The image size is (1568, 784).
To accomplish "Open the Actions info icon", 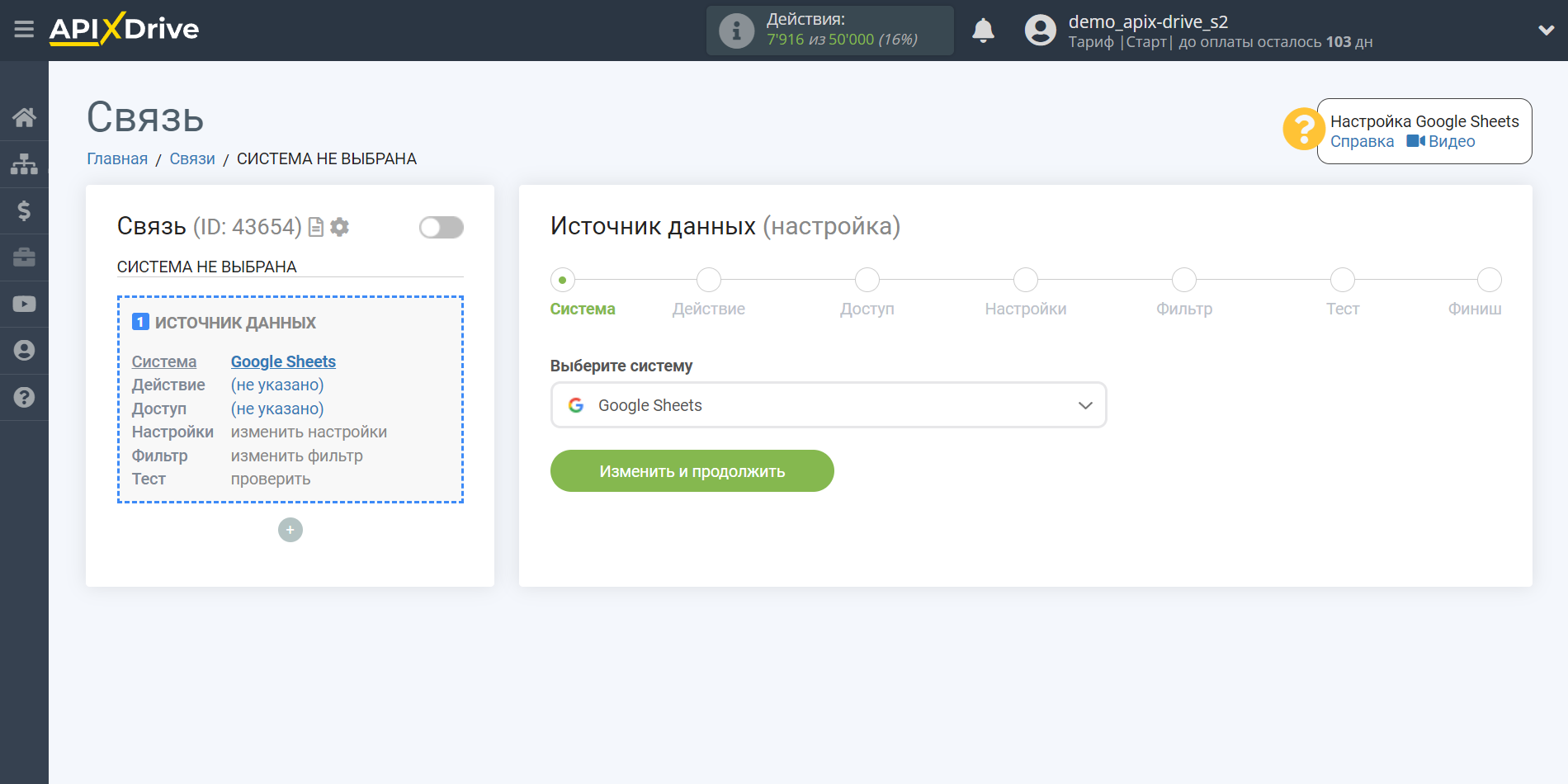I will tap(736, 31).
